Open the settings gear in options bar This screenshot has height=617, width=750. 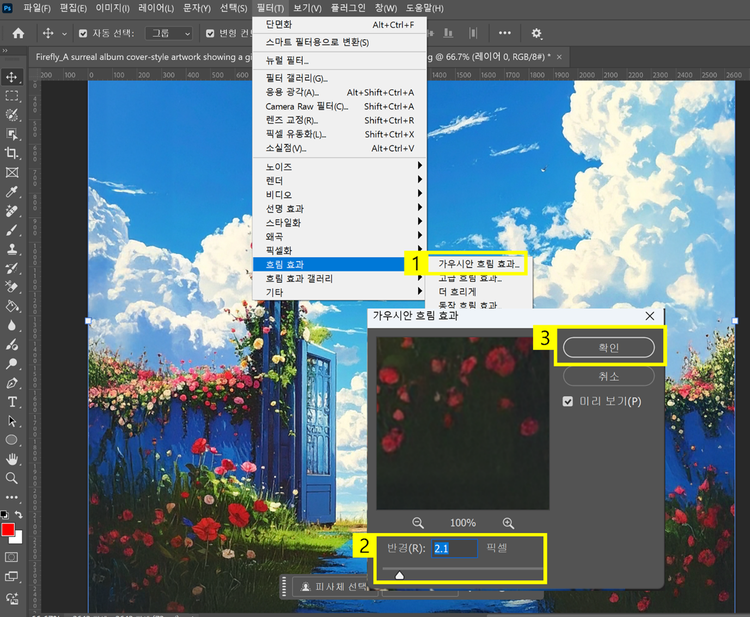536,33
